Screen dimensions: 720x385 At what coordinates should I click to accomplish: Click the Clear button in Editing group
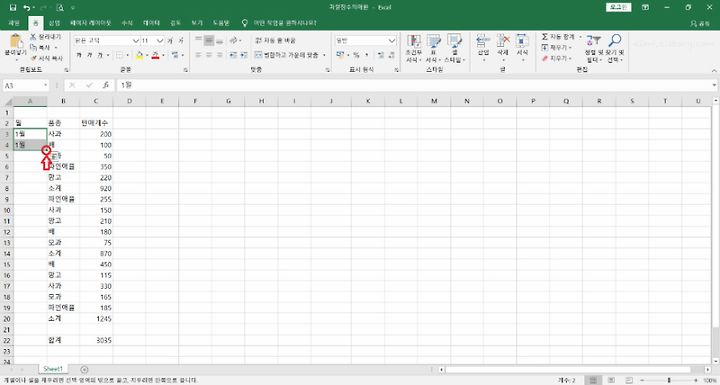(557, 58)
